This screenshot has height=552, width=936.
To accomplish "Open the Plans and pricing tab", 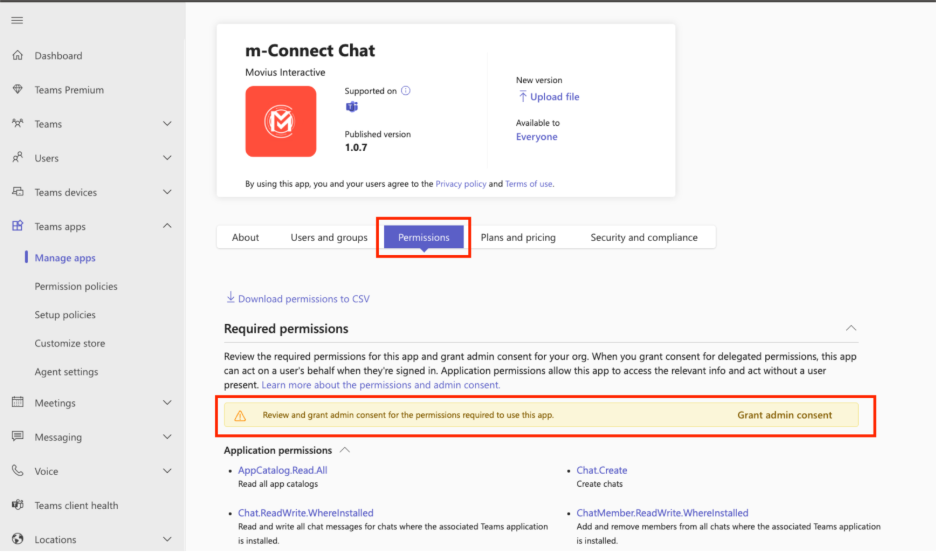I will click(x=518, y=237).
